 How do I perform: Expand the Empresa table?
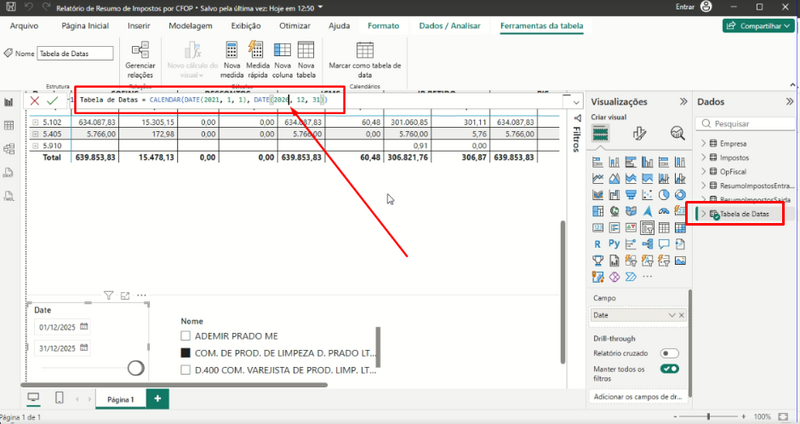704,143
